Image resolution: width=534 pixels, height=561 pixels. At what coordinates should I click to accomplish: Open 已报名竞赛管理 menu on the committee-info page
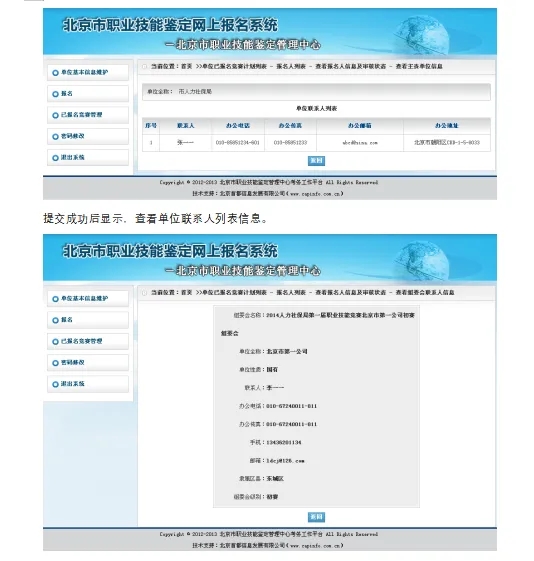click(x=88, y=341)
